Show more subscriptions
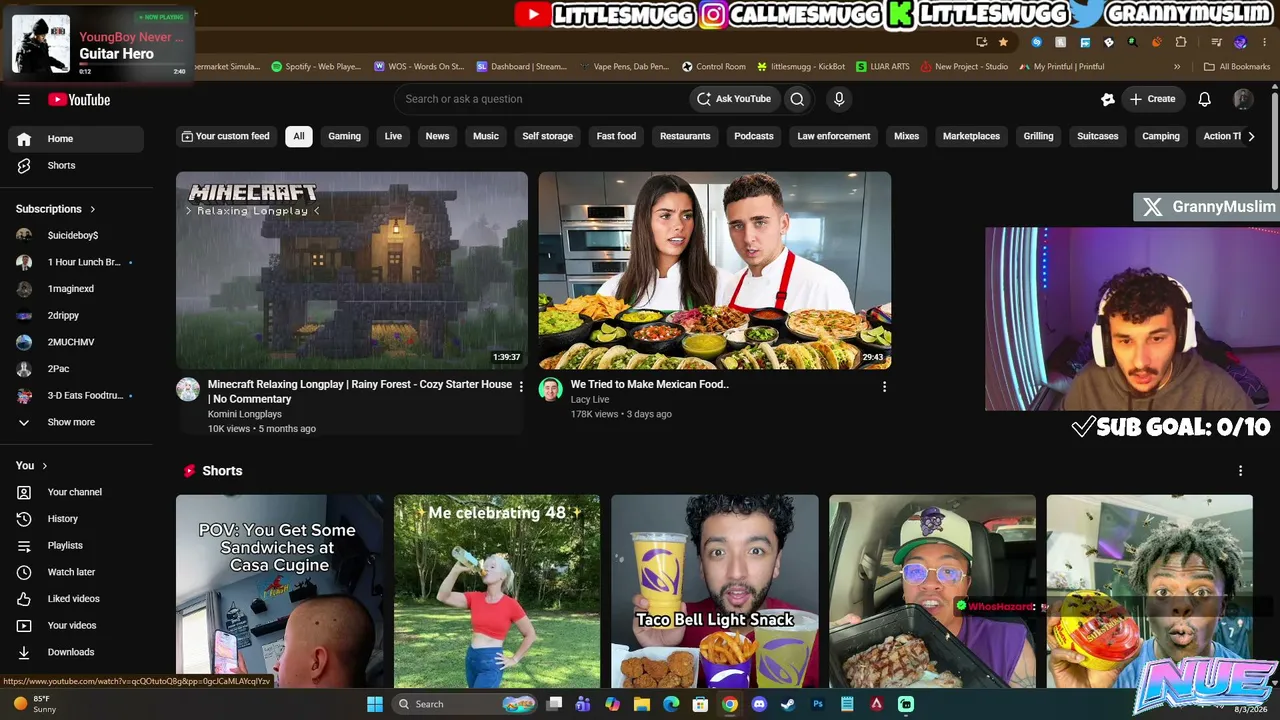 [76, 422]
